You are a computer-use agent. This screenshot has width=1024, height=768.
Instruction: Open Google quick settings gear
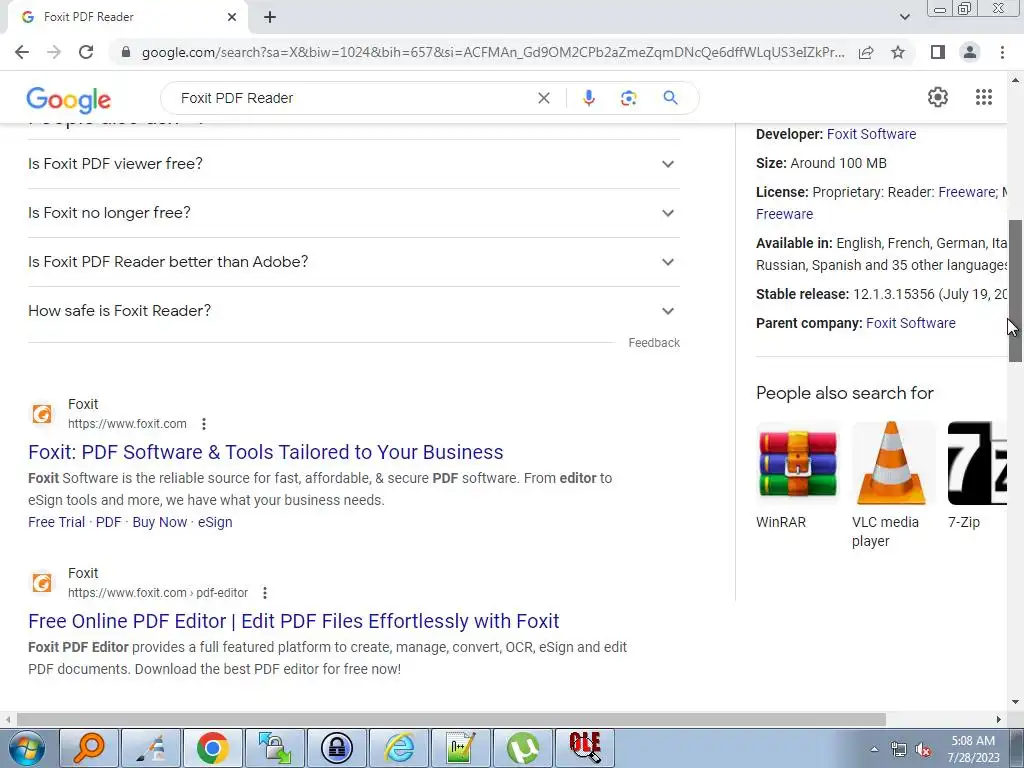[x=938, y=97]
